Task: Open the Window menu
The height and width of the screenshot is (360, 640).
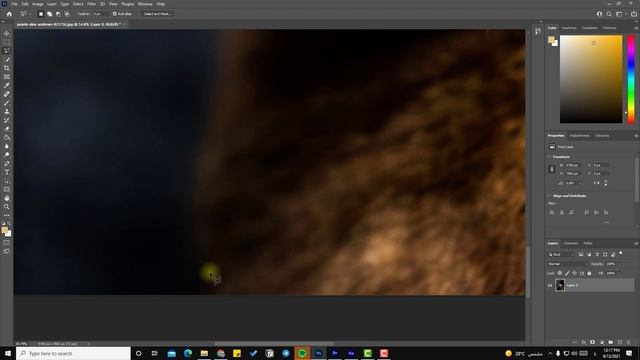Action: tap(145, 4)
